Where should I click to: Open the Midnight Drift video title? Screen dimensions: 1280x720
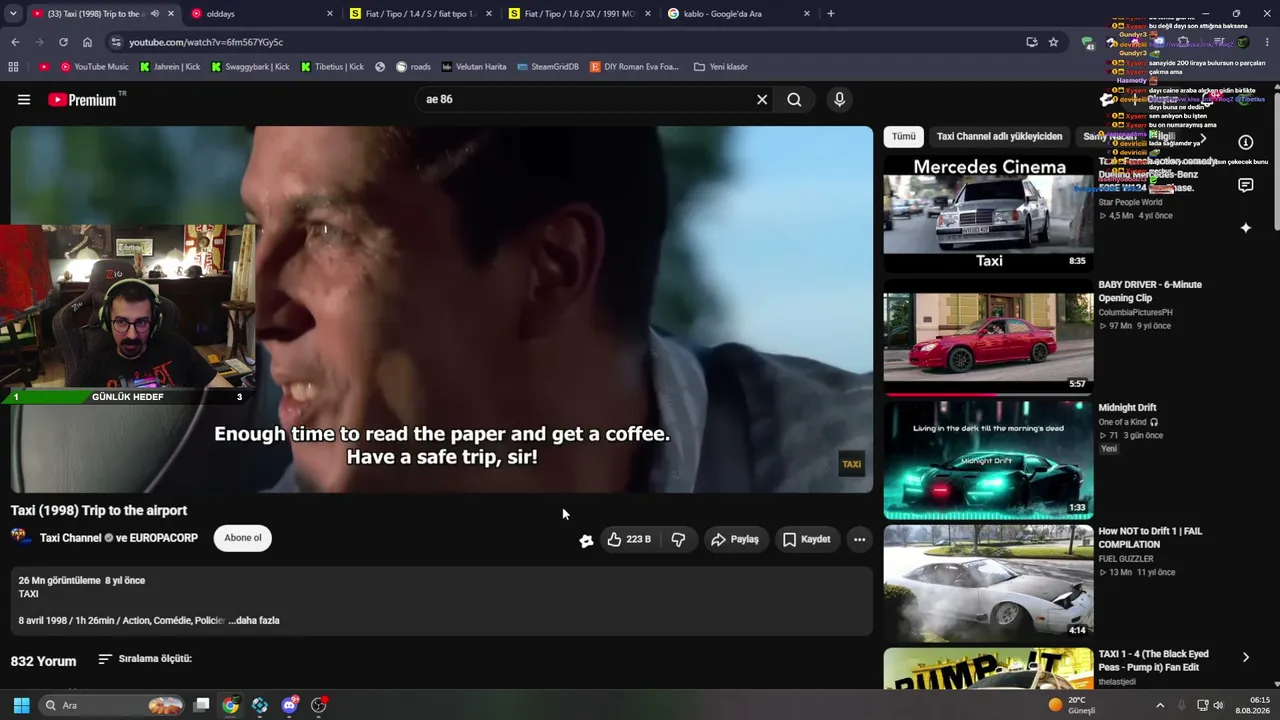1127,408
